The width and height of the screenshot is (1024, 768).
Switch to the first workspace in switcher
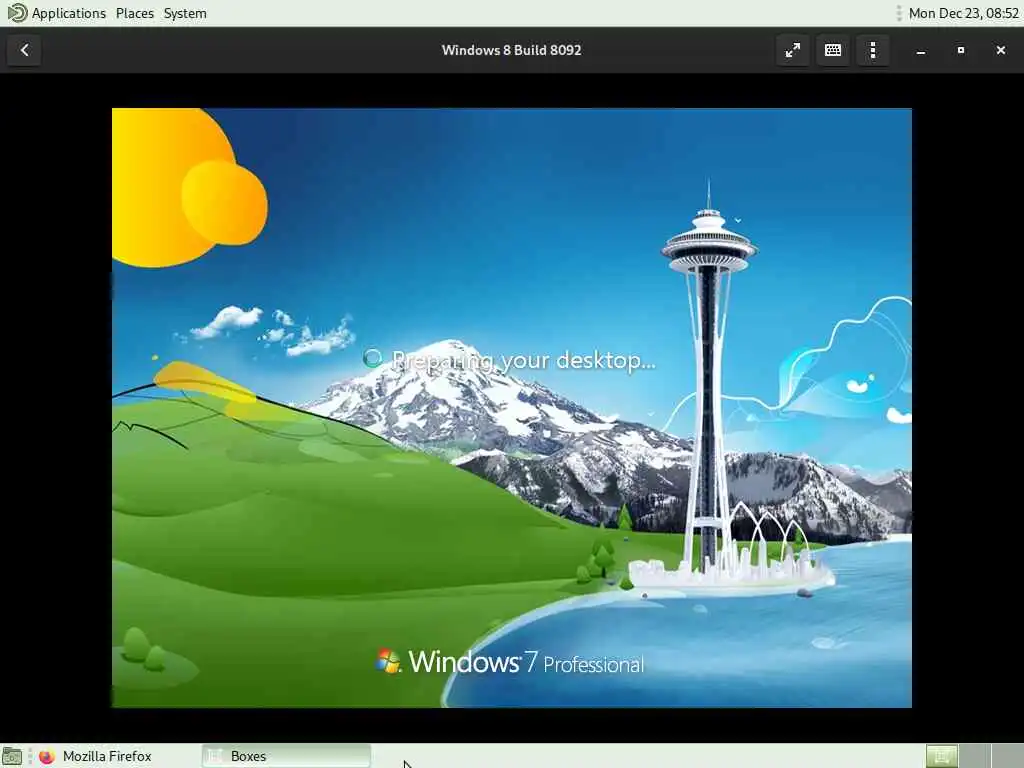(942, 756)
